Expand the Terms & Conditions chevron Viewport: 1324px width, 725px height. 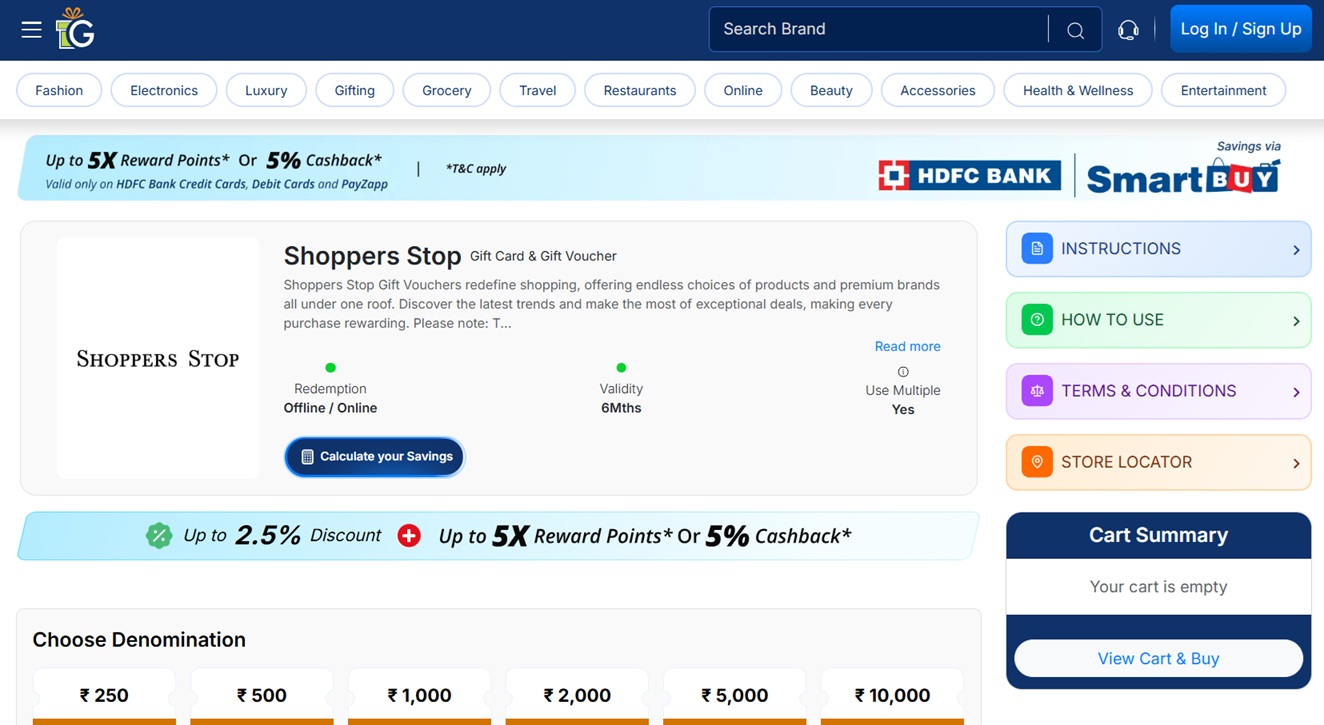coord(1296,392)
